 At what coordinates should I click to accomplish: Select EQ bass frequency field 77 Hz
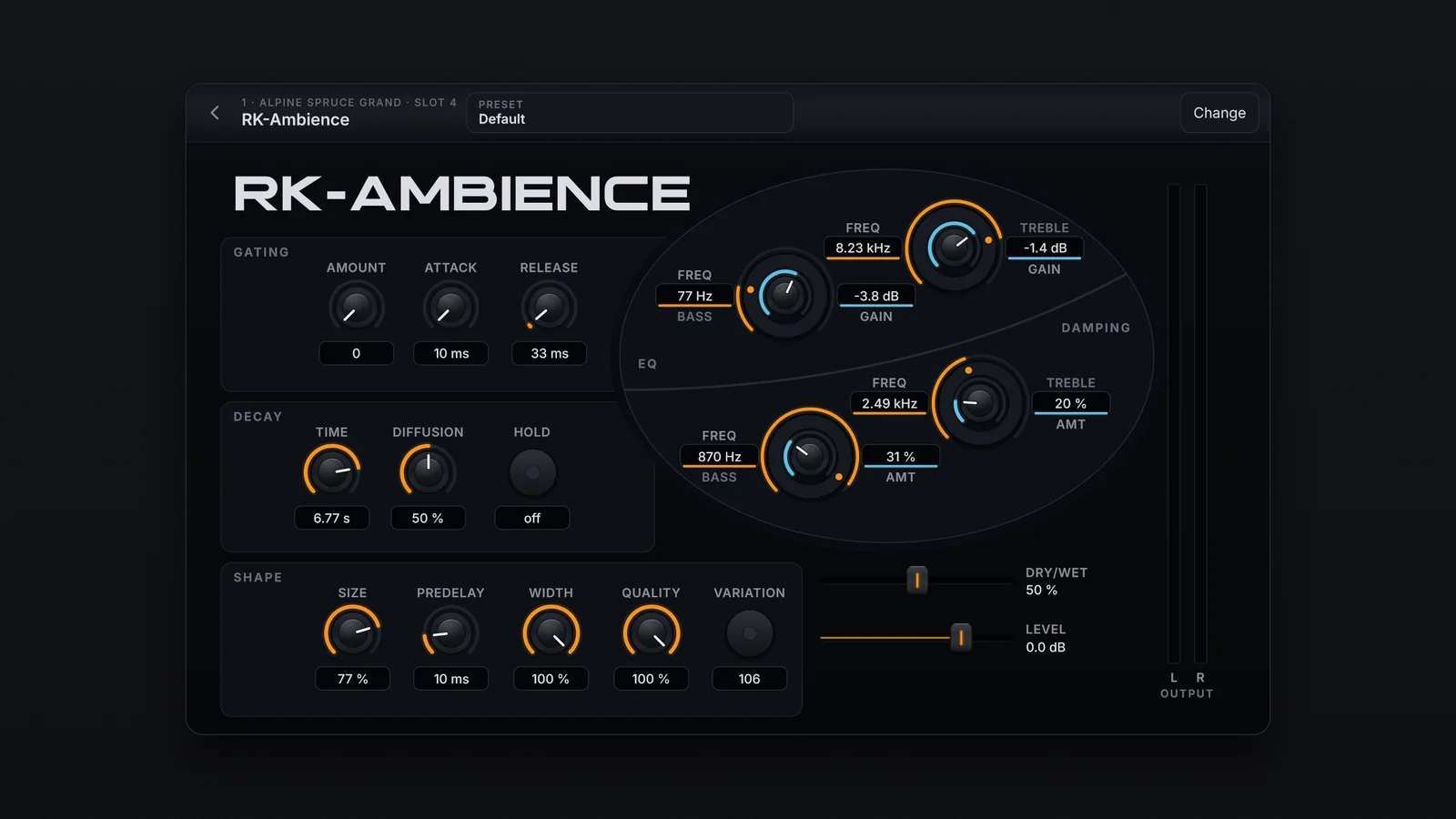click(x=694, y=296)
